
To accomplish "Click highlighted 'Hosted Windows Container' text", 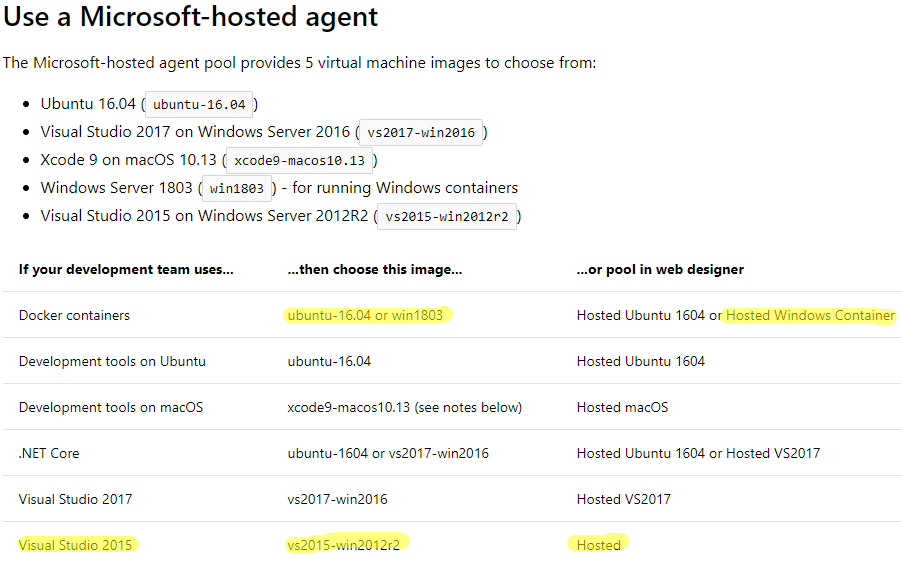I will pos(810,315).
